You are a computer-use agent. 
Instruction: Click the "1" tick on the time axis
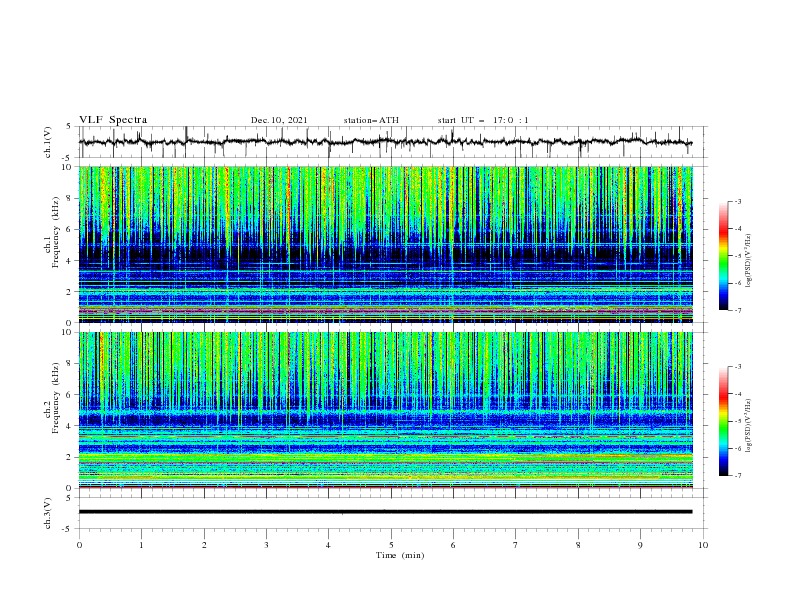(x=141, y=545)
